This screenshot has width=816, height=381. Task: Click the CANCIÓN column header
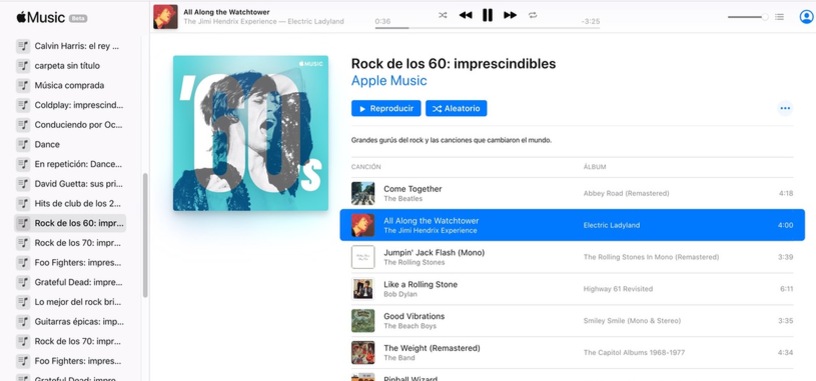pos(366,167)
